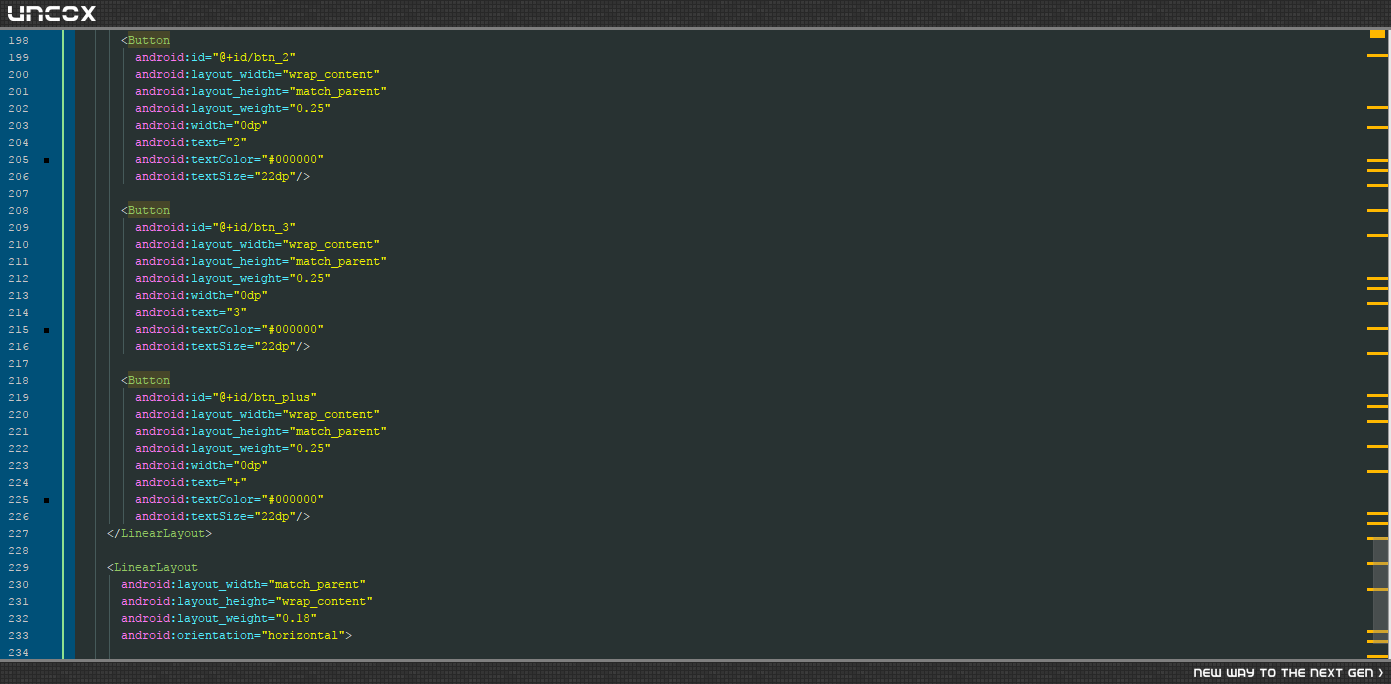The height and width of the screenshot is (684, 1391).
Task: Click the topmost orange marker in overview ruler
Action: point(1377,34)
